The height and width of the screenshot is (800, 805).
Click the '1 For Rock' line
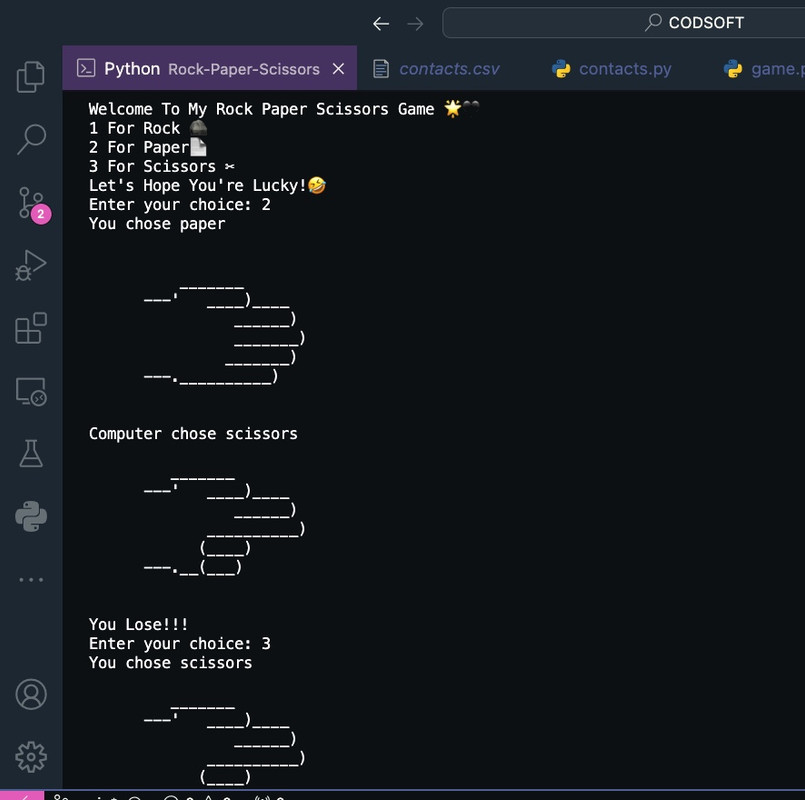148,128
